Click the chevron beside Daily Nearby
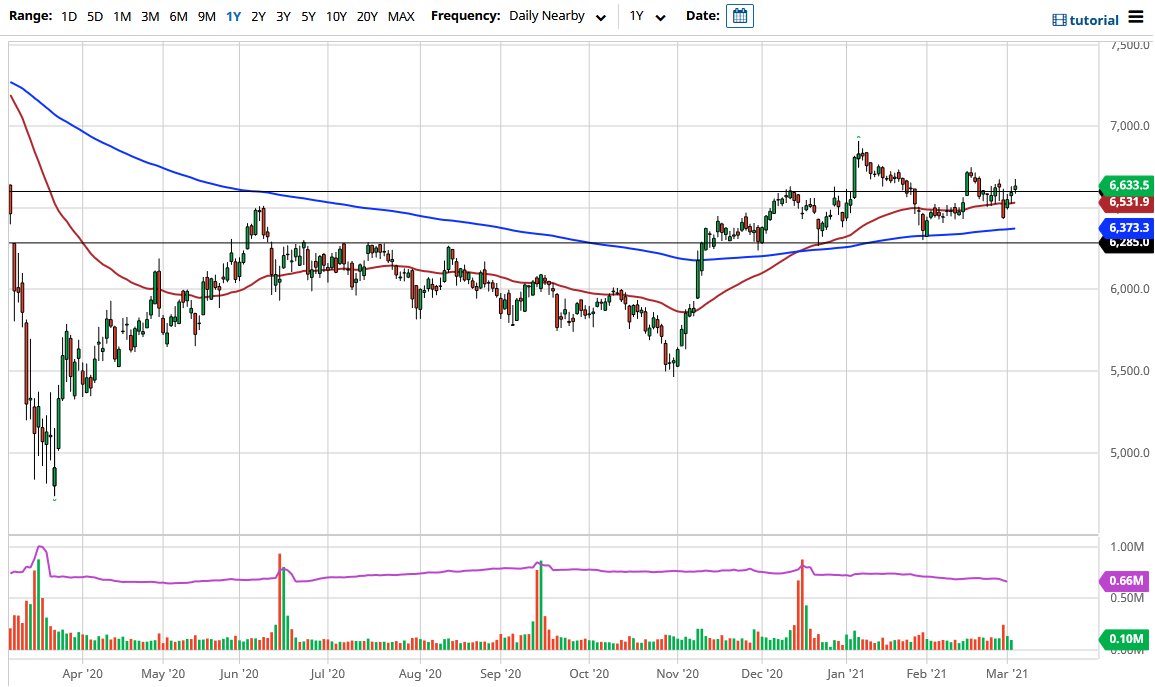The height and width of the screenshot is (687, 1155). pos(601,17)
